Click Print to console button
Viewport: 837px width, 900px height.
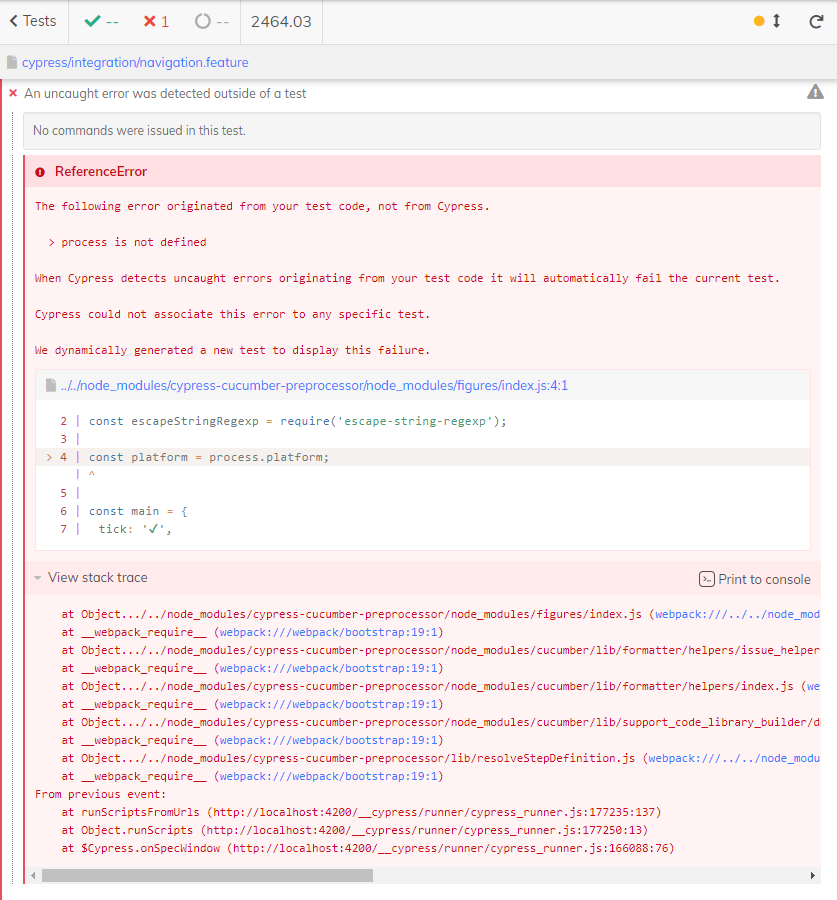[754, 579]
